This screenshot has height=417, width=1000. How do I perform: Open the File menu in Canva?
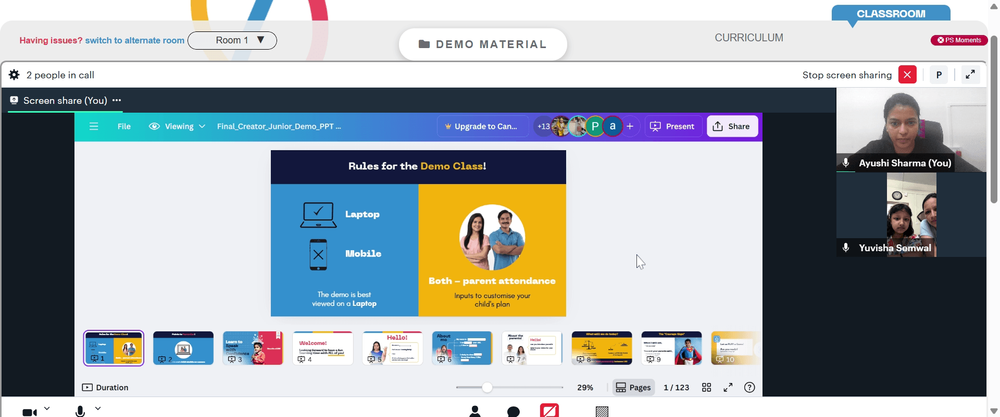click(124, 126)
